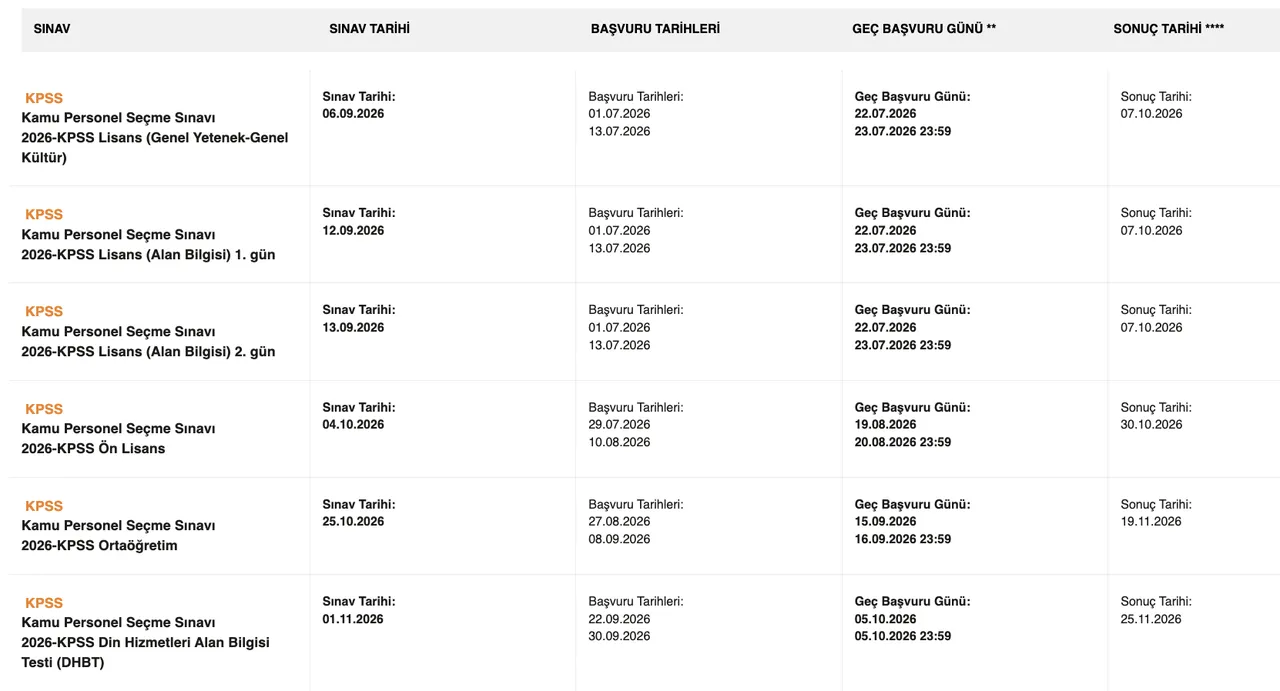This screenshot has height=691, width=1280.
Task: Click the SINAV TARİHİ column header
Action: tap(369, 29)
